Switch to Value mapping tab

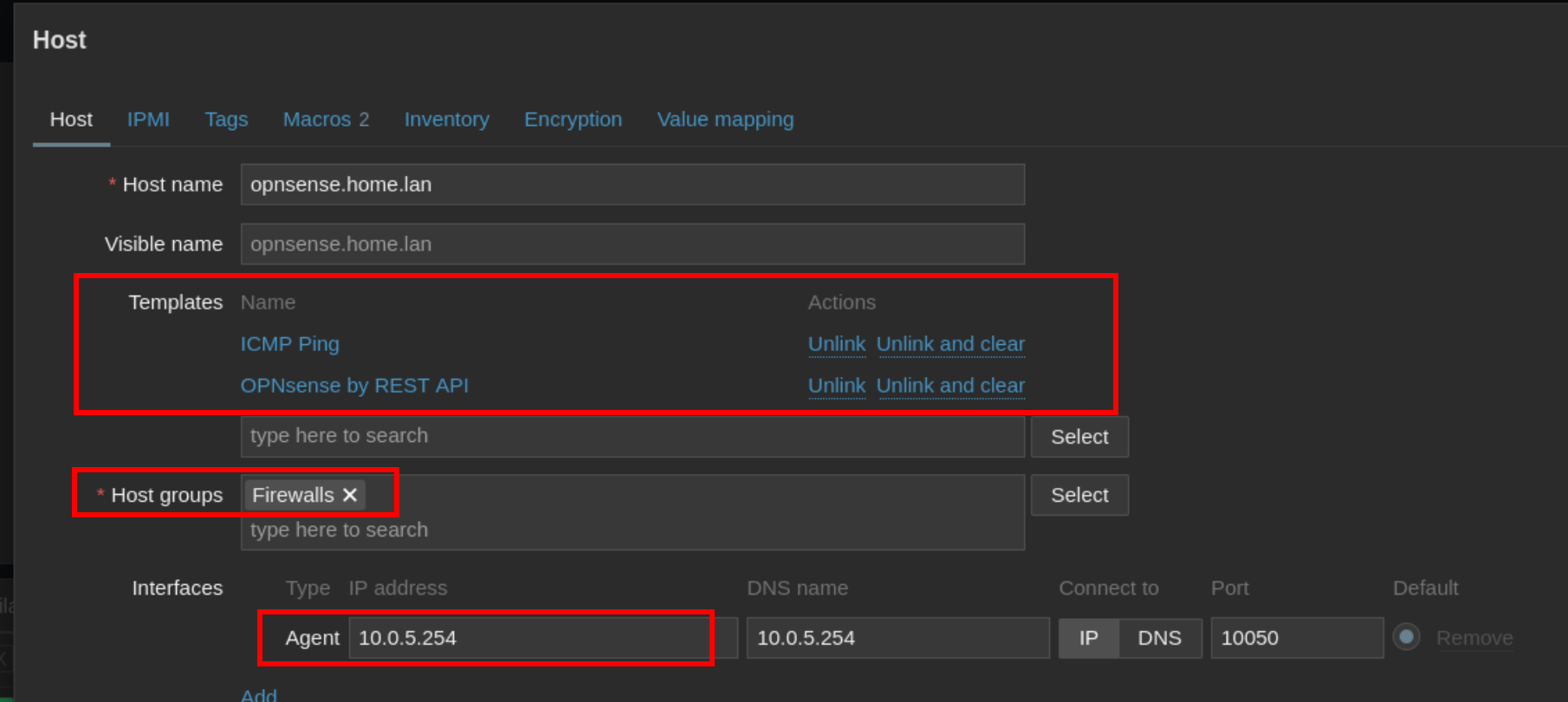click(x=725, y=120)
